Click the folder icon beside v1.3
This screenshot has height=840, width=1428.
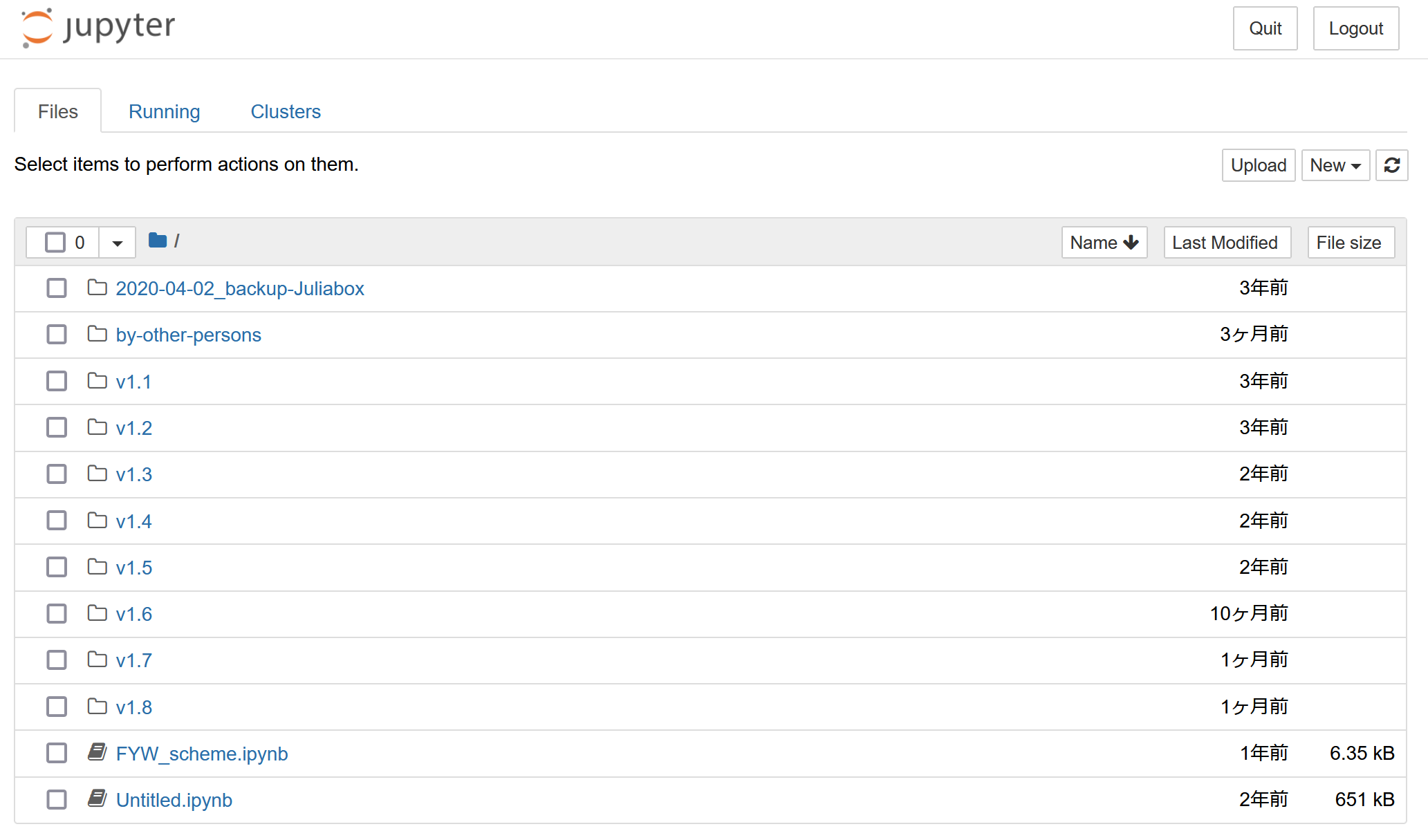pos(98,474)
